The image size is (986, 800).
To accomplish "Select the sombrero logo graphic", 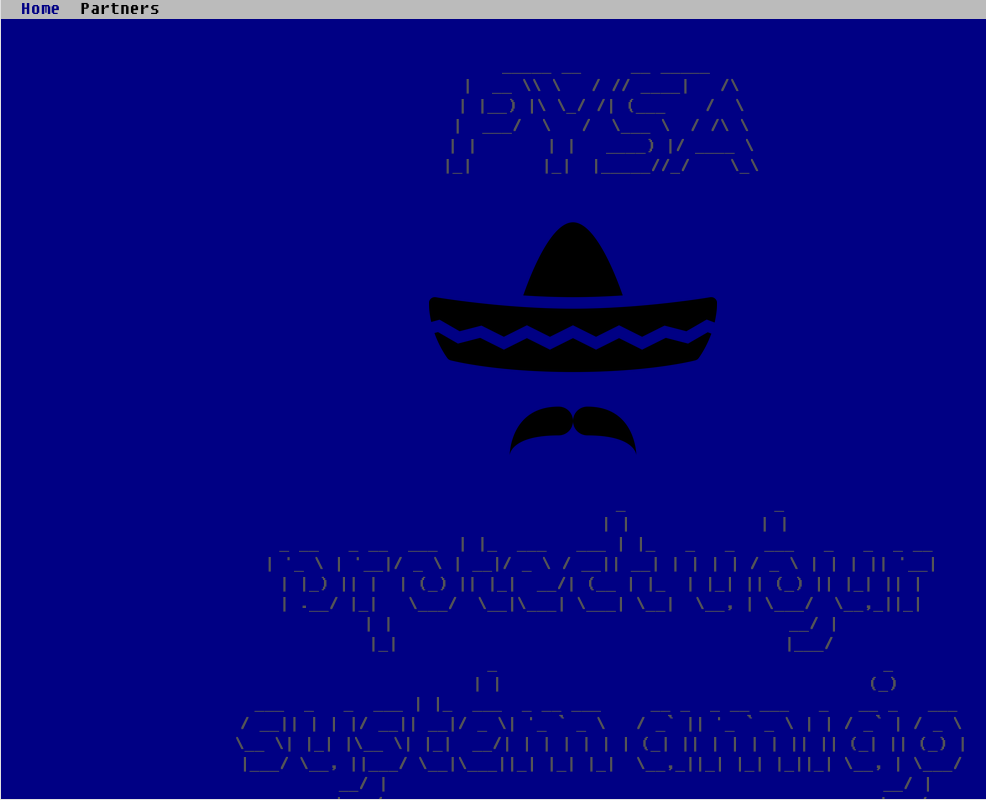I will [572, 300].
